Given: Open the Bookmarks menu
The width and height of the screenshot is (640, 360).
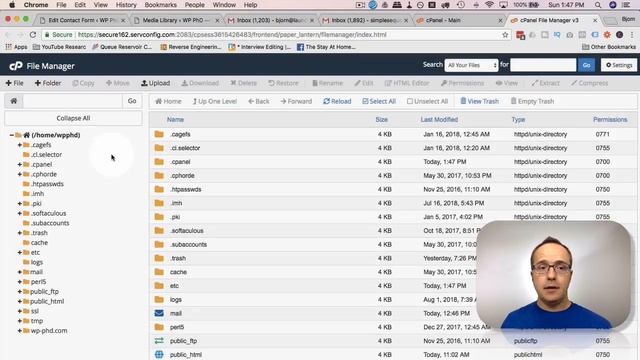Looking at the screenshot, I should [160, 5].
